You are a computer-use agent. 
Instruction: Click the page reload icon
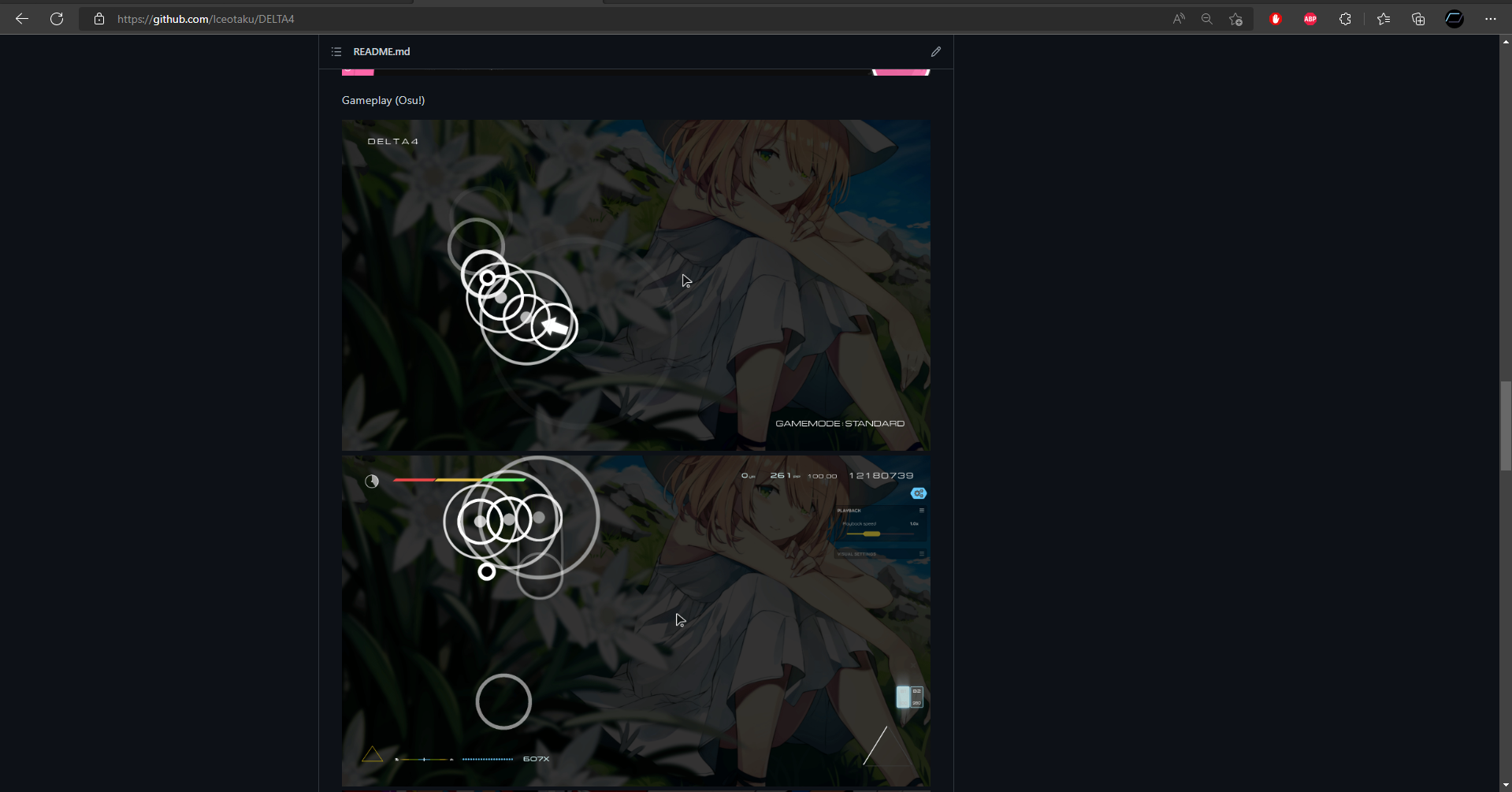[x=57, y=18]
